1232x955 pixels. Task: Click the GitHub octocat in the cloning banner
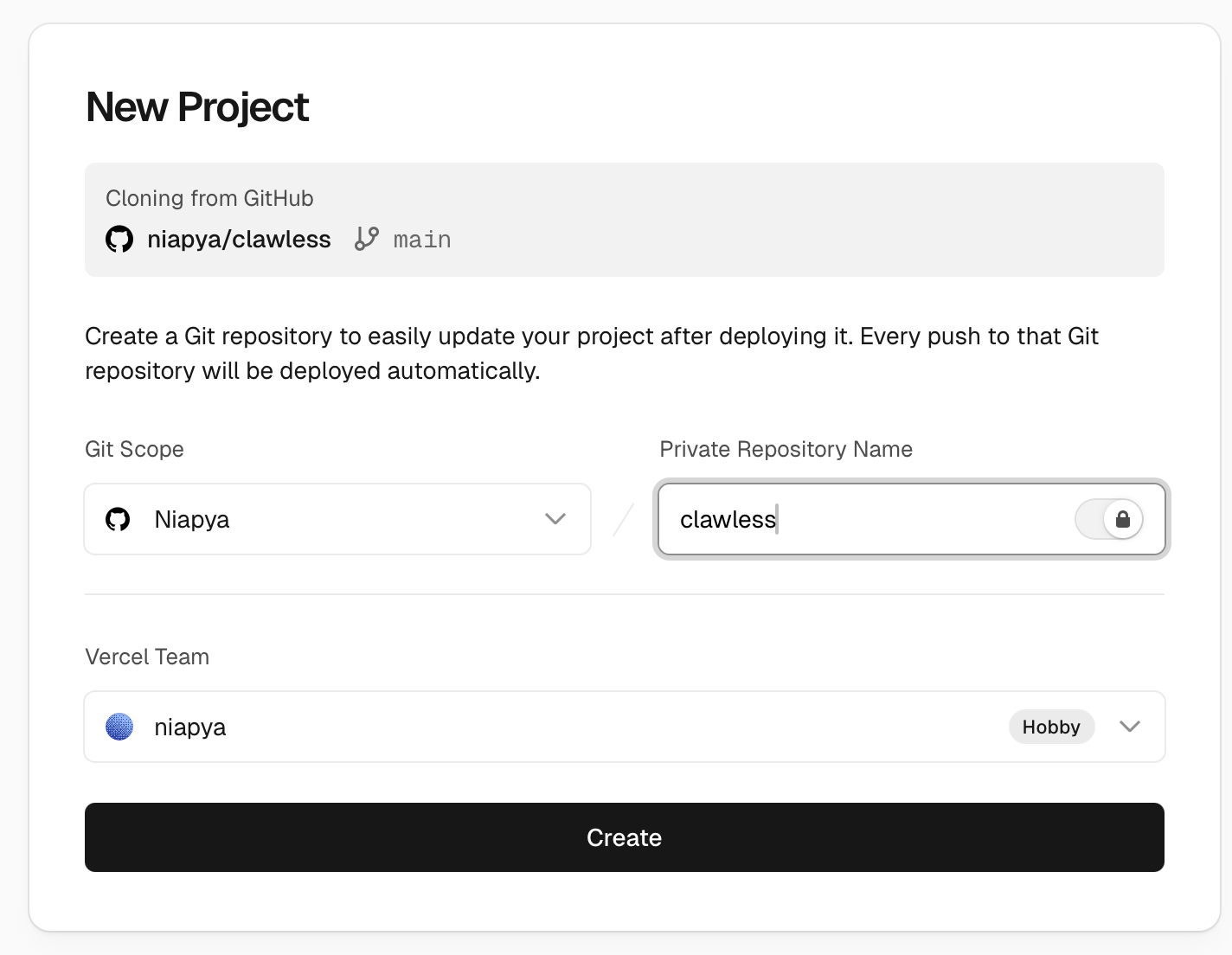tap(119, 239)
